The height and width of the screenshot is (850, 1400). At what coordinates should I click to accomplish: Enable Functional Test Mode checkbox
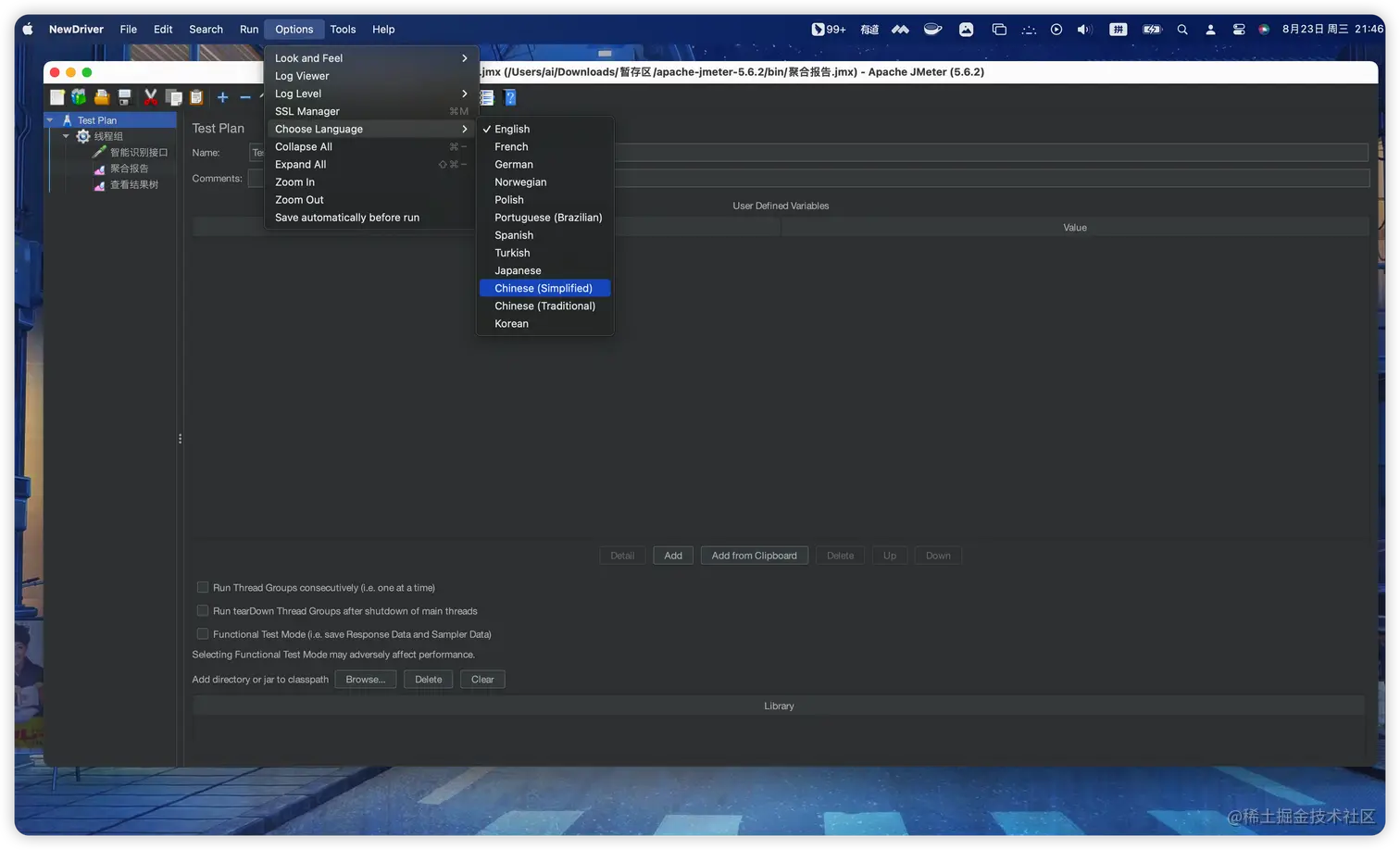point(203,633)
